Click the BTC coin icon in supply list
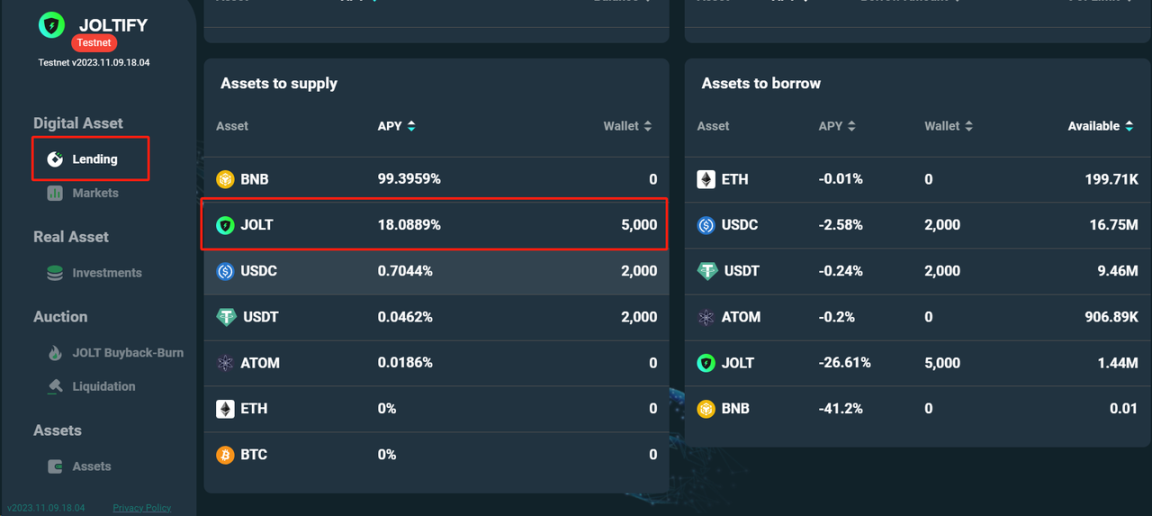This screenshot has height=516, width=1152. 225,455
